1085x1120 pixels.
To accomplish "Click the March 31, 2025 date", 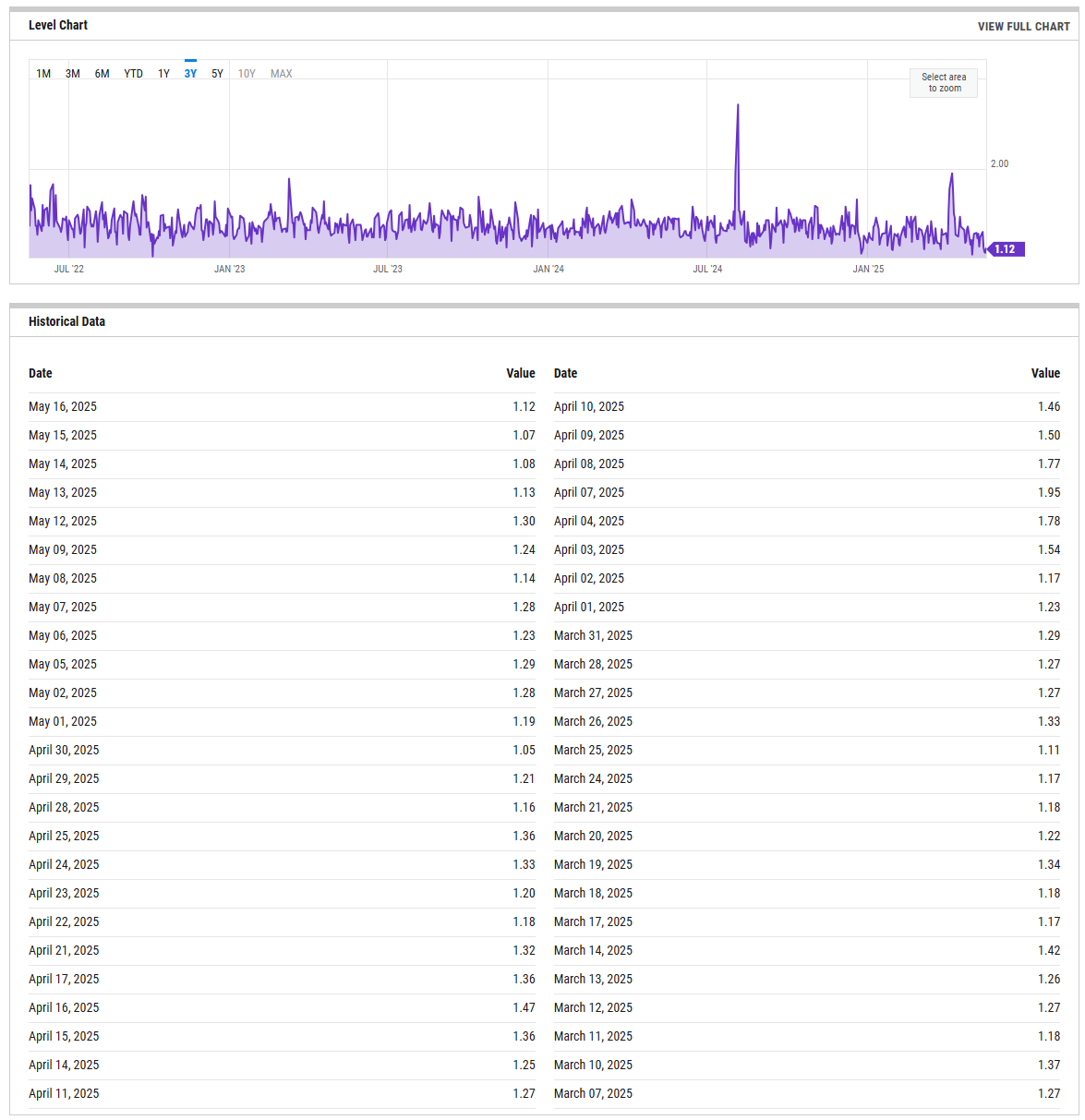I will tap(594, 636).
